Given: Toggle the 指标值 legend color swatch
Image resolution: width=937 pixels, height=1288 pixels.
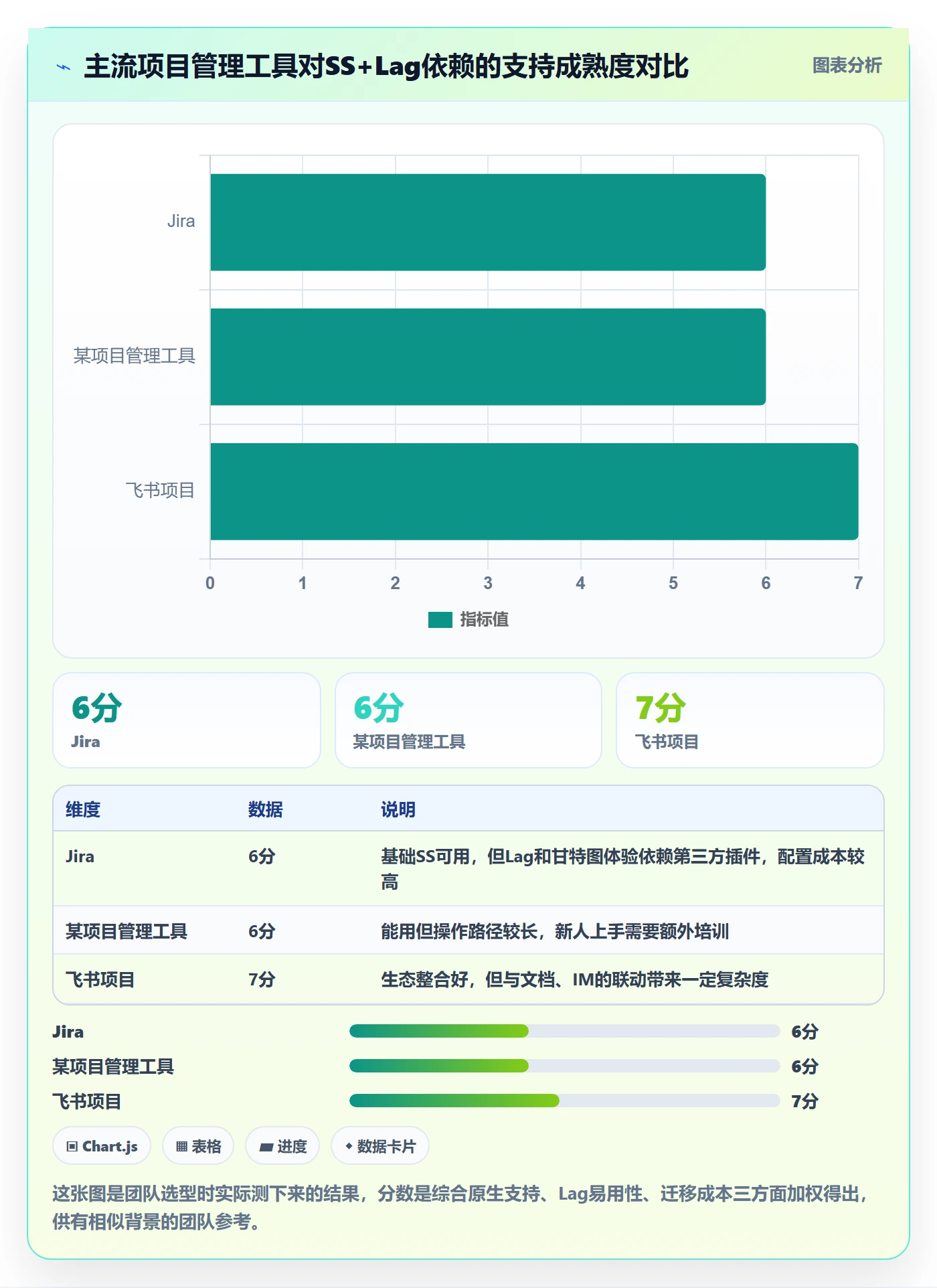Looking at the screenshot, I should (x=440, y=620).
